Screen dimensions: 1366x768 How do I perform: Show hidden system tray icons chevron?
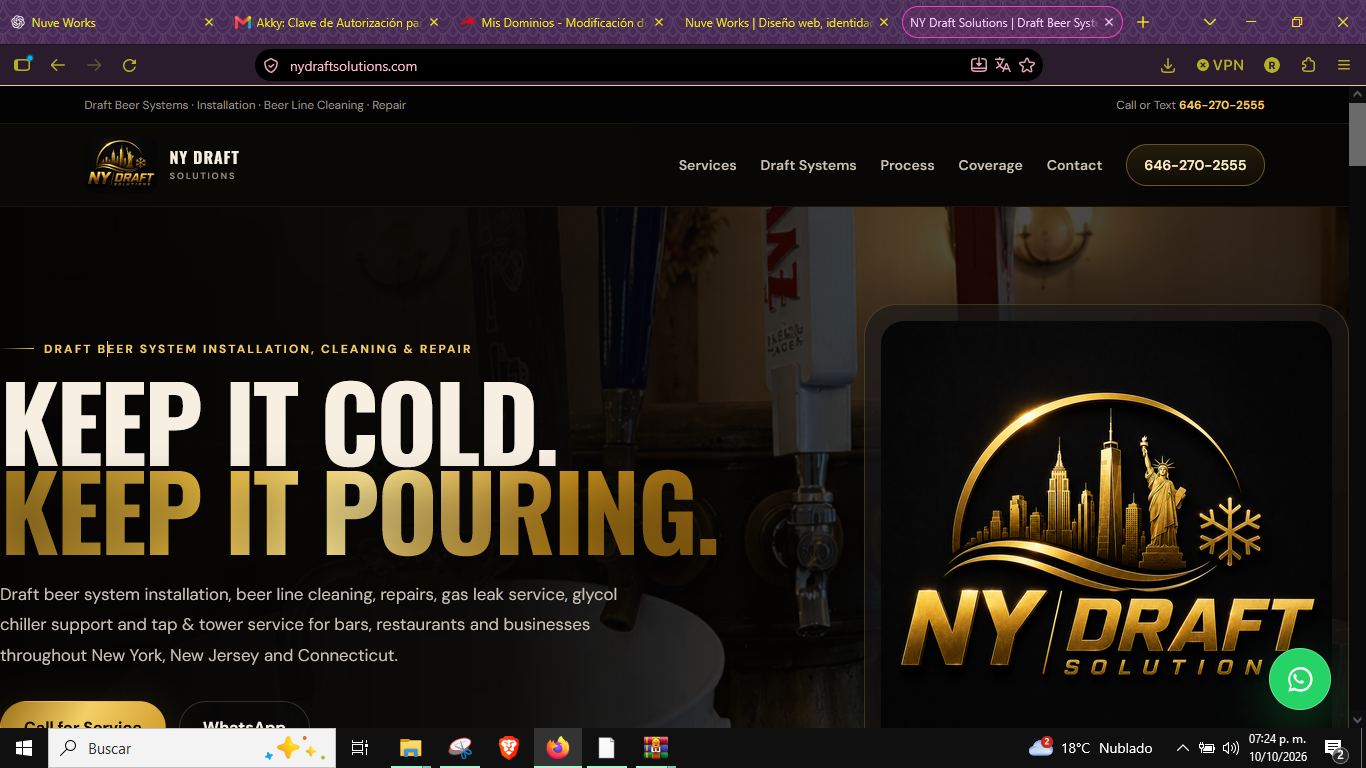pos(1182,748)
